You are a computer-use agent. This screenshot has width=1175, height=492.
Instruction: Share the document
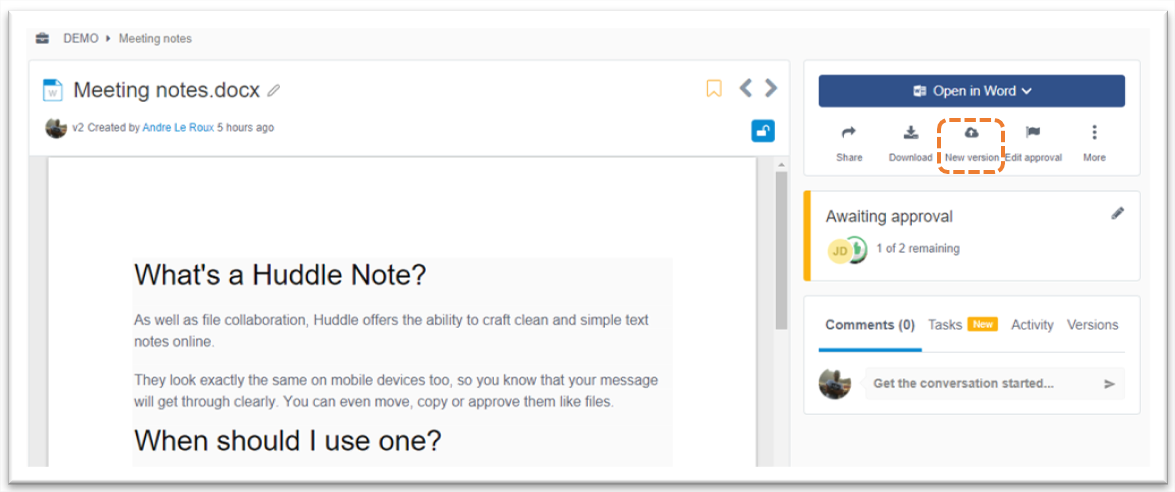coord(849,144)
